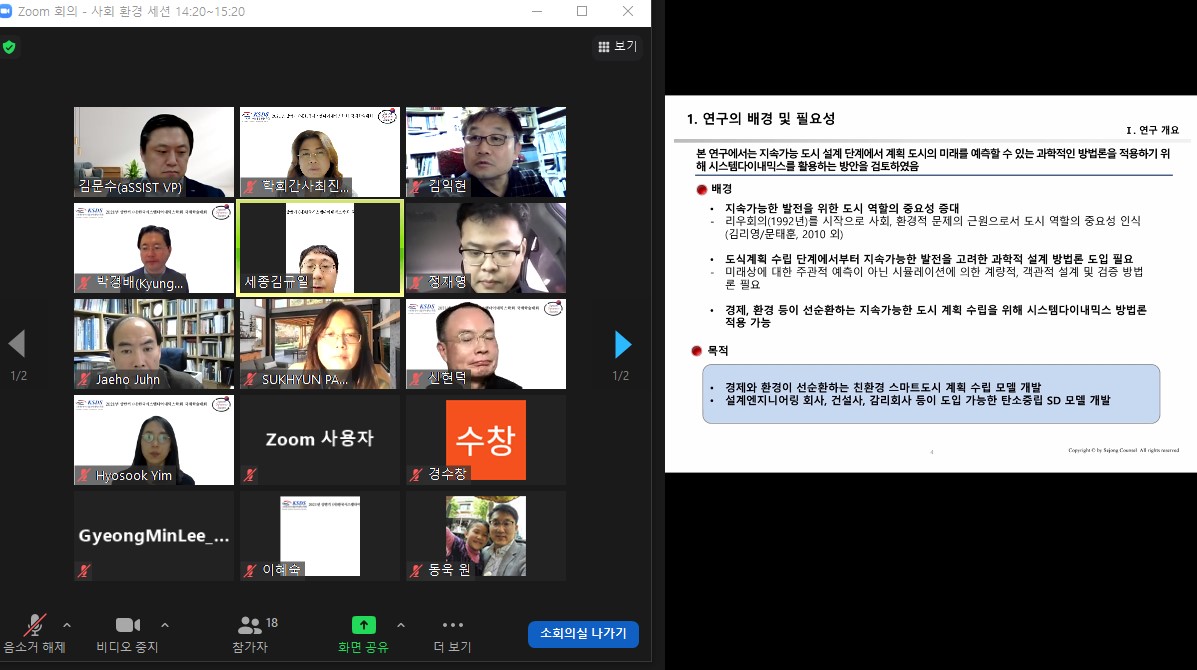Unmute yourself using 음소거 해제
The width and height of the screenshot is (1197, 670).
(x=36, y=630)
